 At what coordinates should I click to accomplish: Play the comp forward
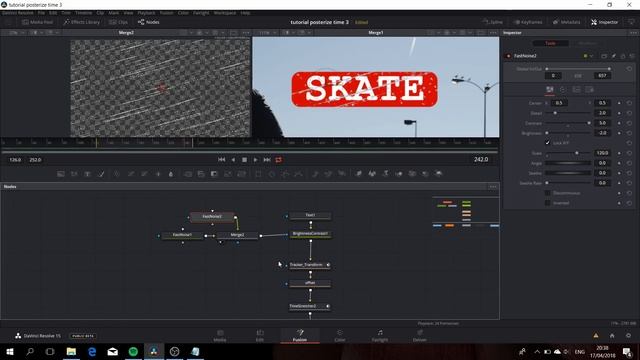tap(256, 160)
